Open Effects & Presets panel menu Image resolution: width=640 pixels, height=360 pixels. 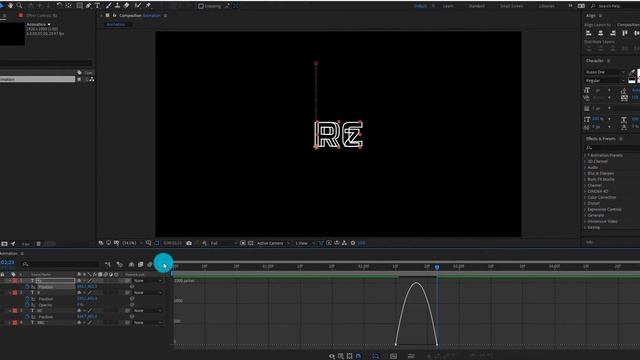(x=621, y=139)
